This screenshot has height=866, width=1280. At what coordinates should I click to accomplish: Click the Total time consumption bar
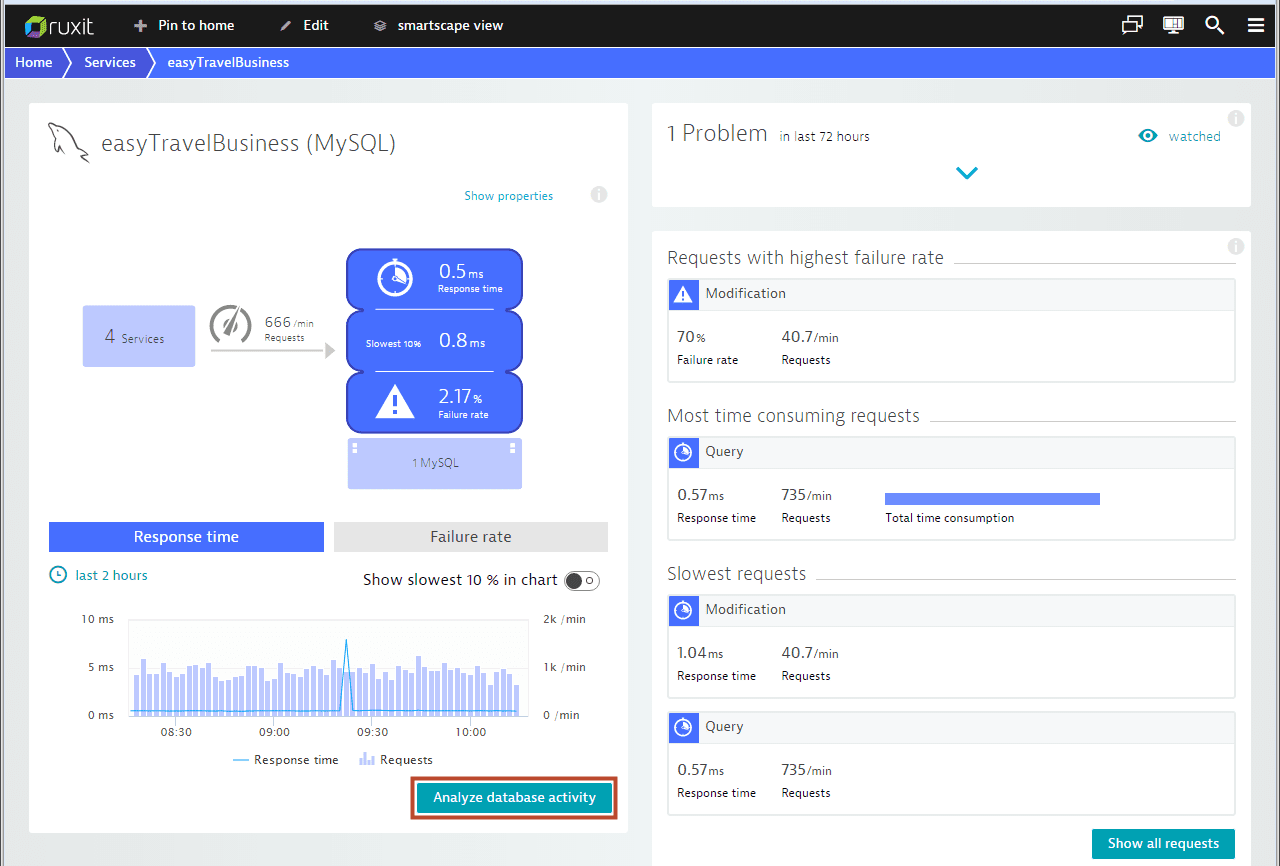coord(992,498)
